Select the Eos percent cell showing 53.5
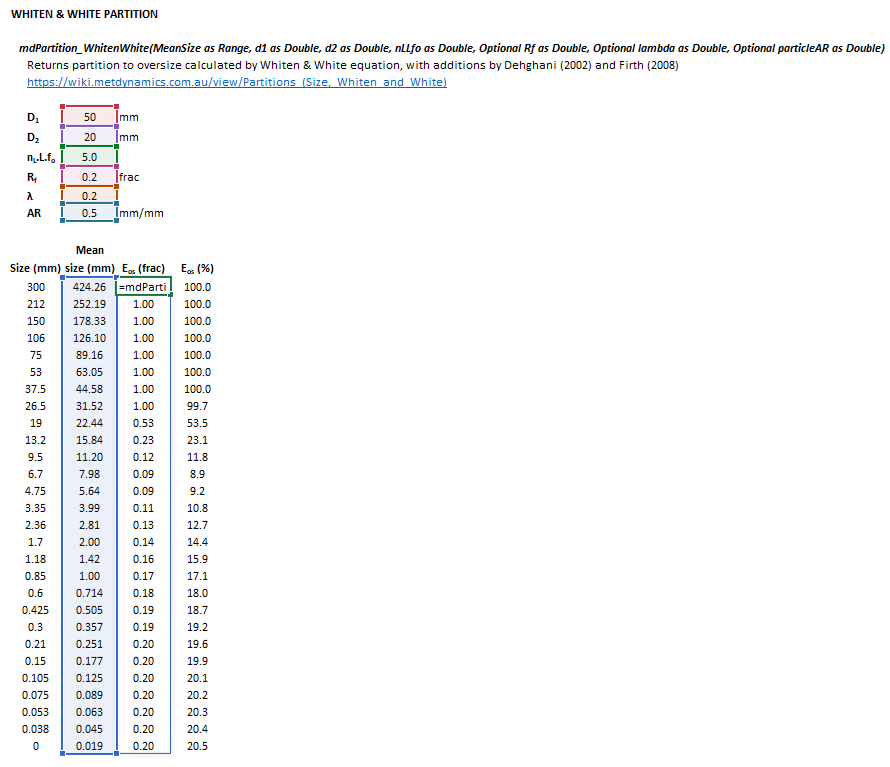 pyautogui.click(x=197, y=423)
